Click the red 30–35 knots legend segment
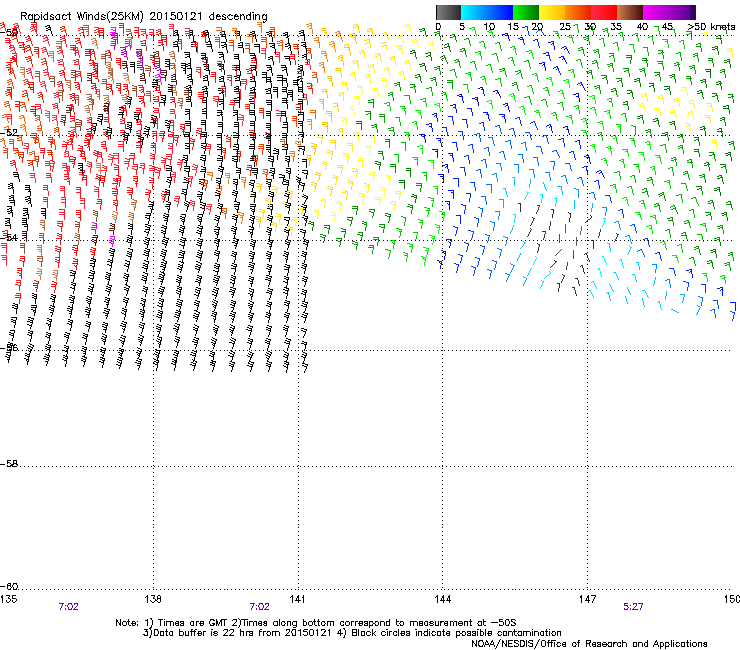This screenshot has height=650, width=740. pyautogui.click(x=604, y=12)
